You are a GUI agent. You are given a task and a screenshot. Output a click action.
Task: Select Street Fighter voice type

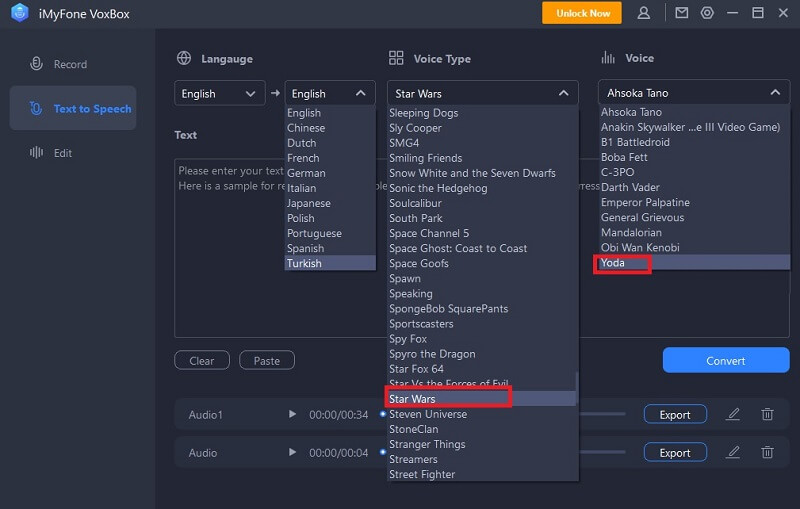point(482,474)
